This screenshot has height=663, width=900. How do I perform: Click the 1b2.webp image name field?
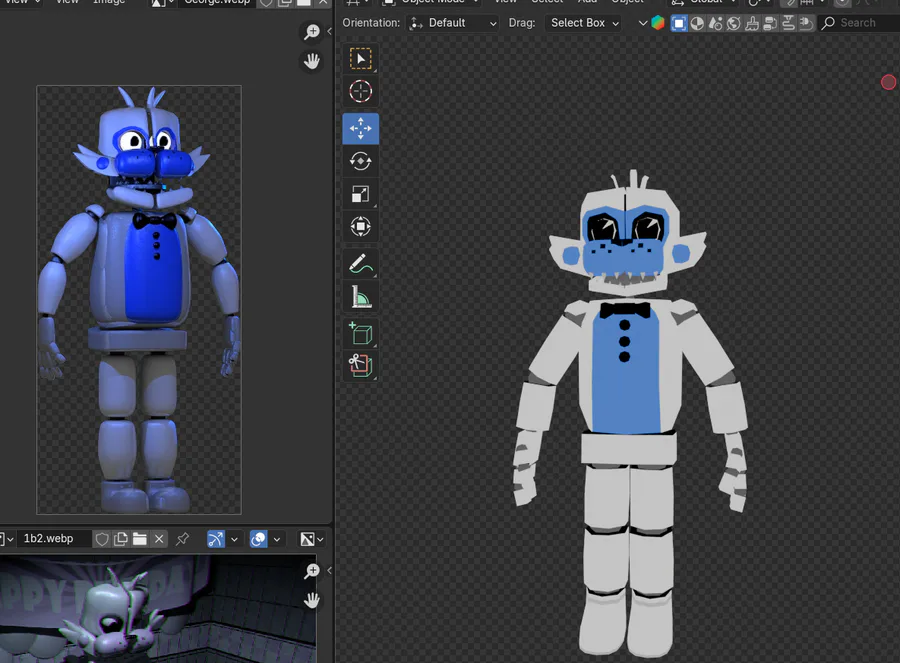(x=53, y=539)
